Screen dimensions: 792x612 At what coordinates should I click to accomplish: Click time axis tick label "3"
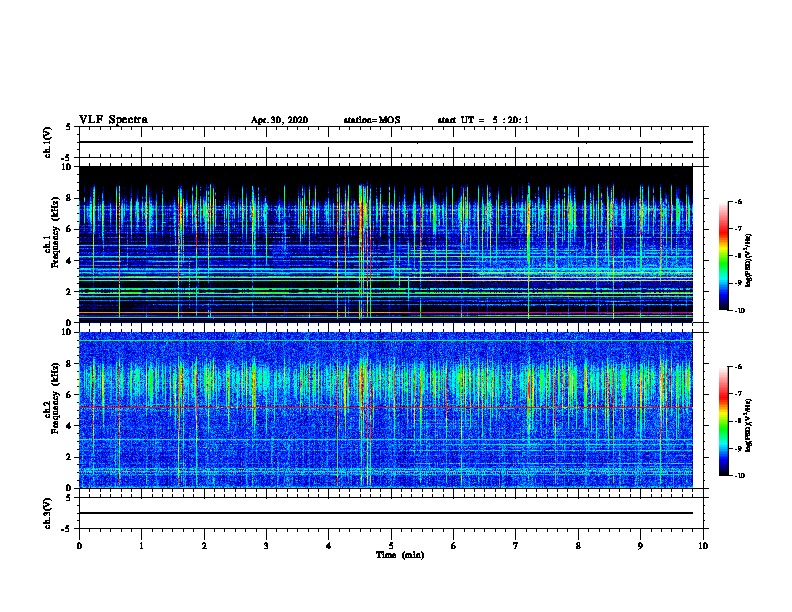[x=266, y=546]
